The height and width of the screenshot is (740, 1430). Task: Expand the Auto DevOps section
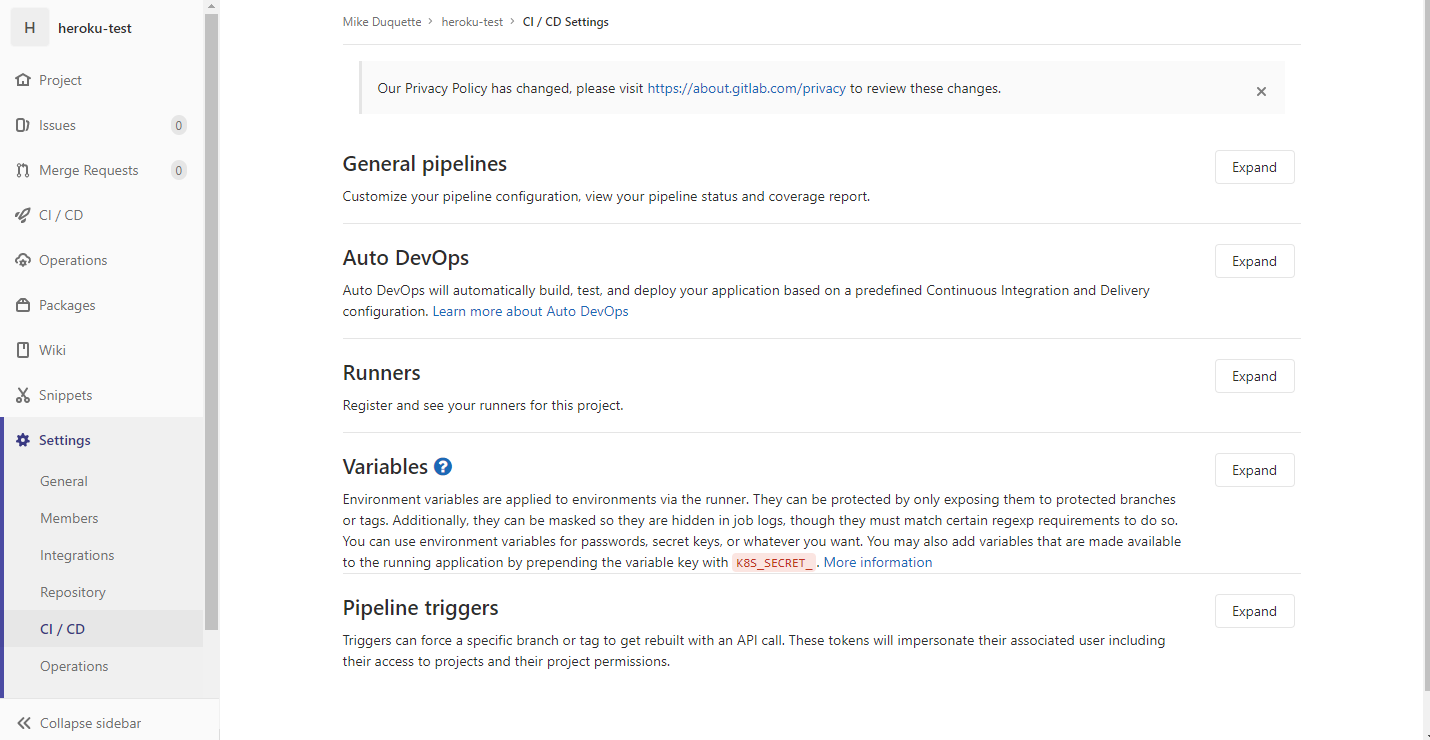(x=1254, y=261)
